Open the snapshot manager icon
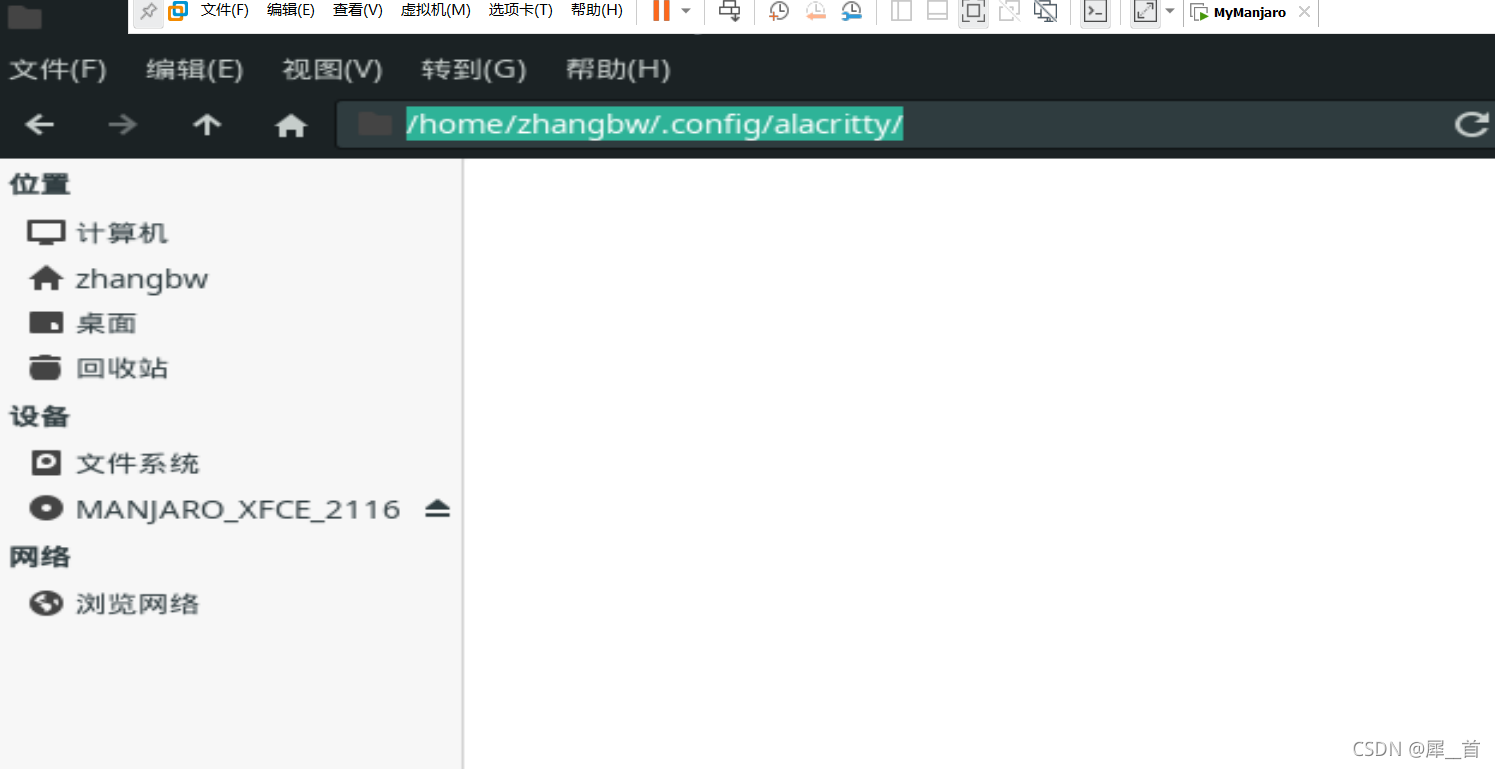Image resolution: width=1495 pixels, height=769 pixels. (x=852, y=11)
